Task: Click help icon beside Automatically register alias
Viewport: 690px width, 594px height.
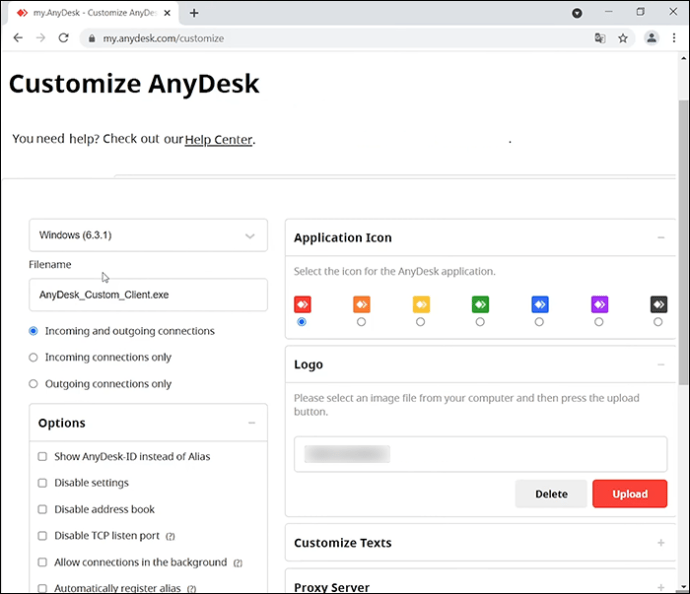Action: tap(191, 589)
